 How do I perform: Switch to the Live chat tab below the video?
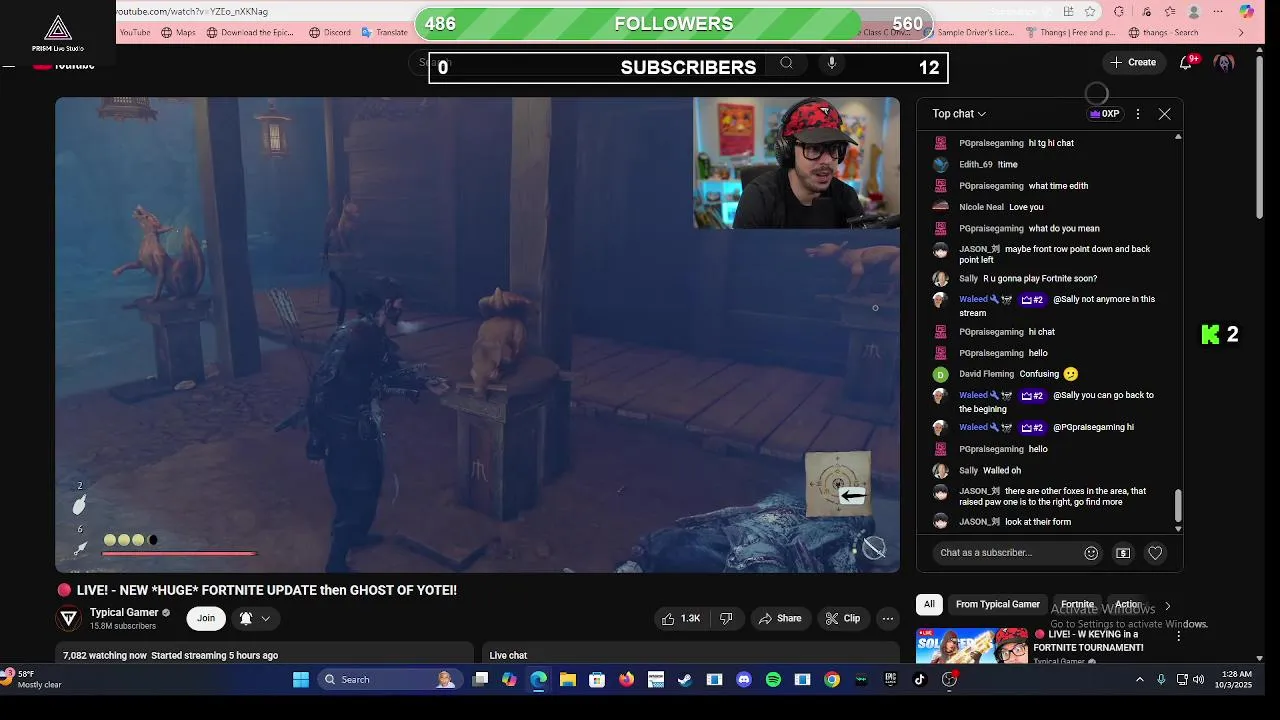tap(508, 655)
